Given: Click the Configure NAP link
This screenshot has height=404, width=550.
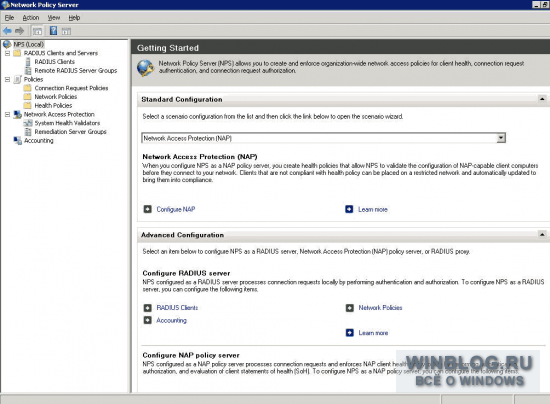Looking at the screenshot, I should [x=176, y=209].
